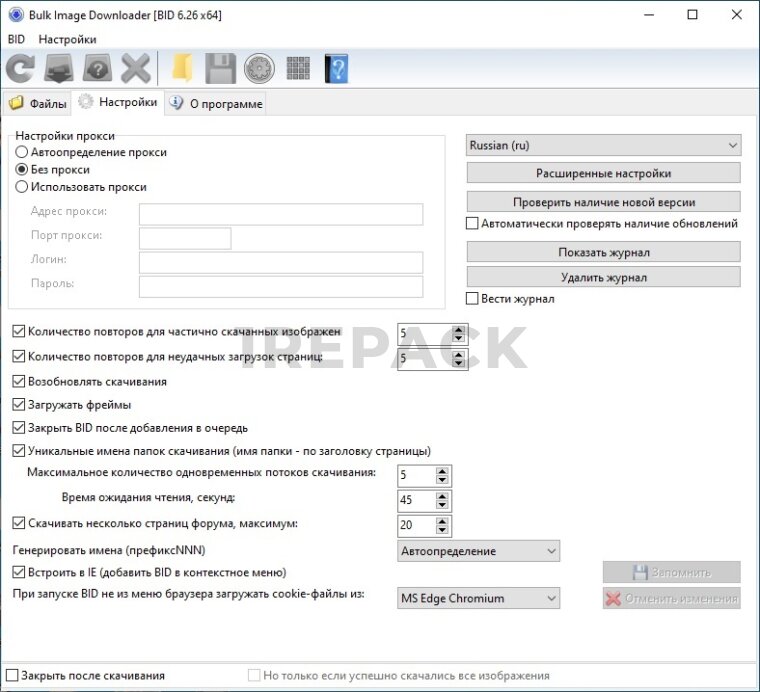Click the download tray toolbar icon
Viewport: 760px width, 692px height.
tap(57, 68)
